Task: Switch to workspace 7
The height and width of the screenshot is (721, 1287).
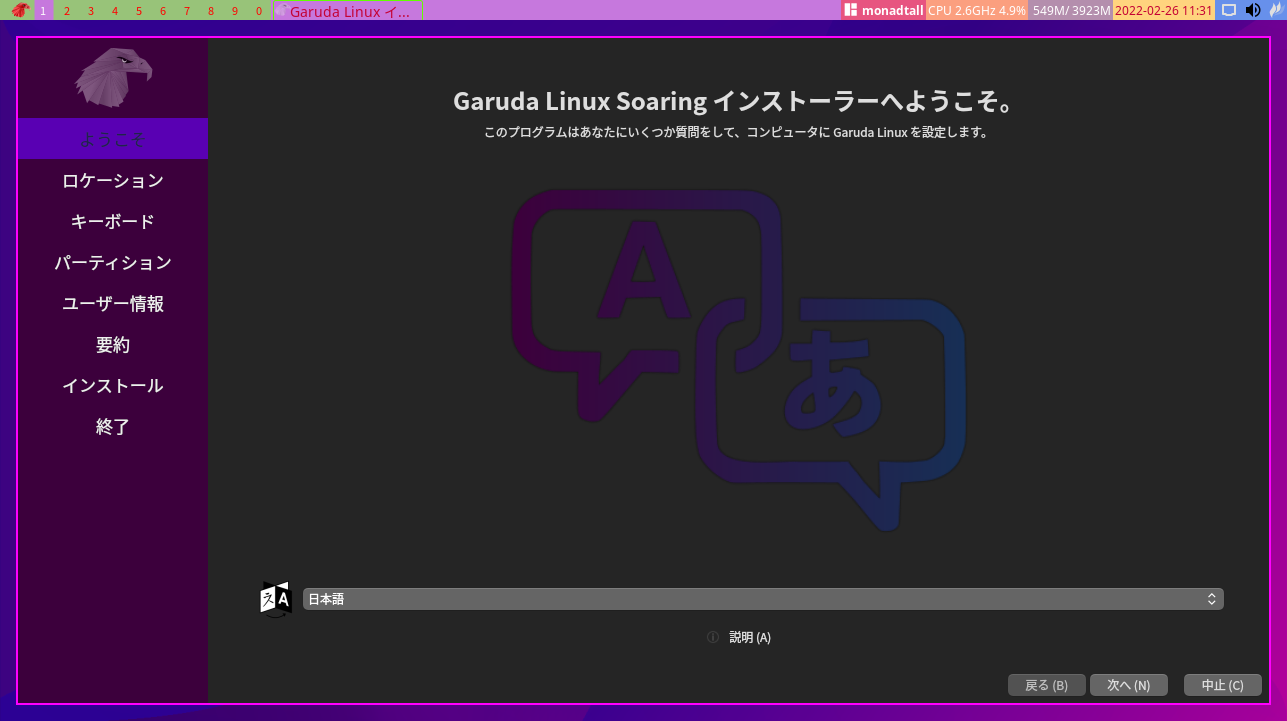Action: [187, 11]
